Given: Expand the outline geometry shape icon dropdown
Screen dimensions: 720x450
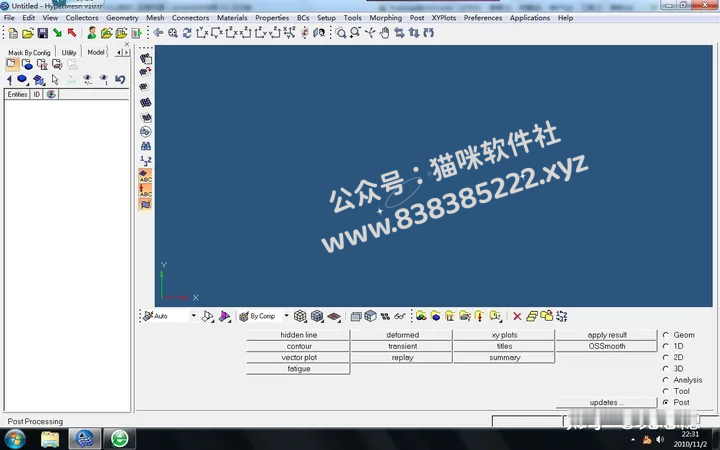Looking at the screenshot, I should 208,316.
